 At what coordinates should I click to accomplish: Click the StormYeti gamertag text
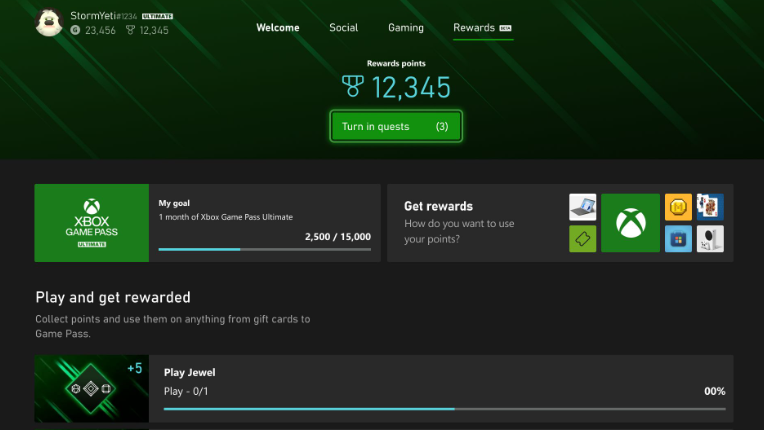[93, 16]
